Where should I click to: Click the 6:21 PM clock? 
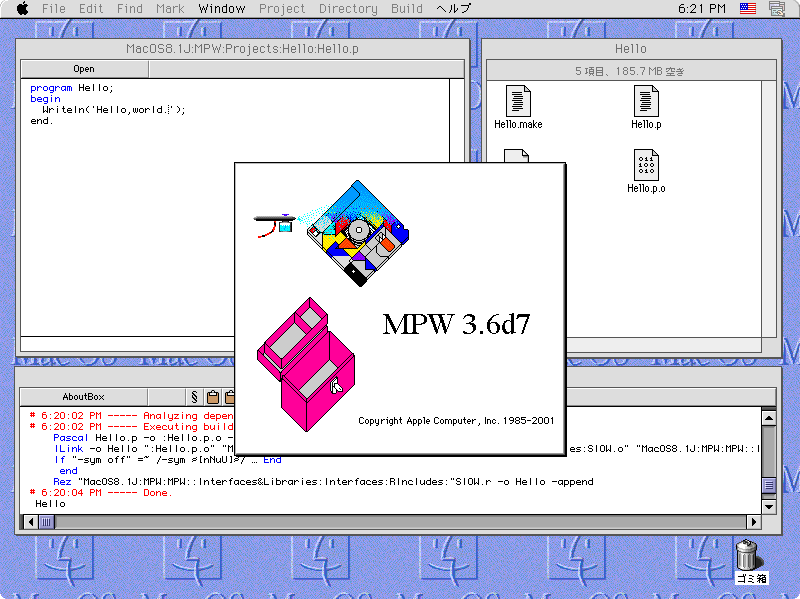(702, 9)
